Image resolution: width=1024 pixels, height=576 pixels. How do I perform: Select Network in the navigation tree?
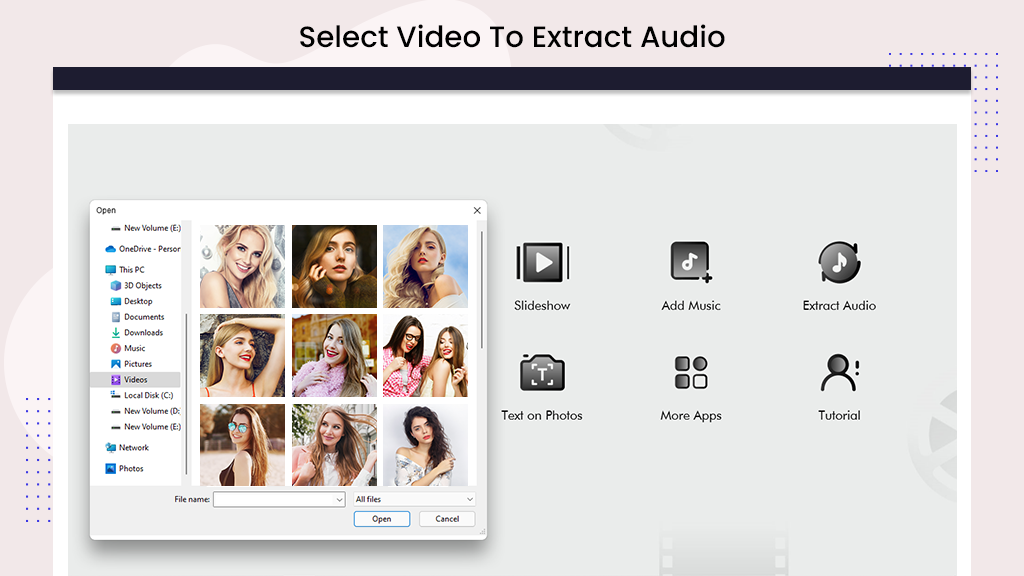point(133,447)
